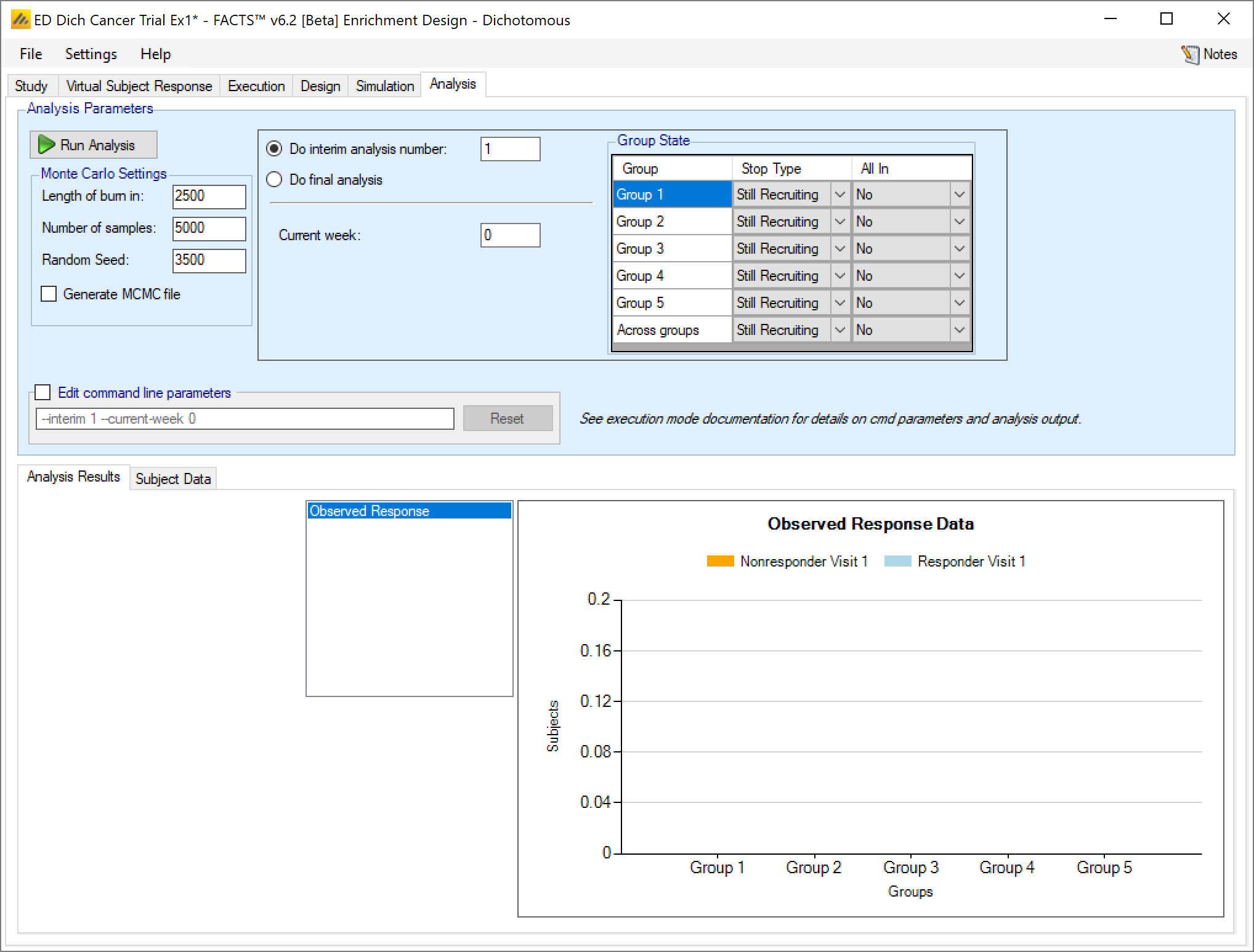1254x952 pixels.
Task: Select the Do final analysis radio button
Action: pyautogui.click(x=274, y=179)
